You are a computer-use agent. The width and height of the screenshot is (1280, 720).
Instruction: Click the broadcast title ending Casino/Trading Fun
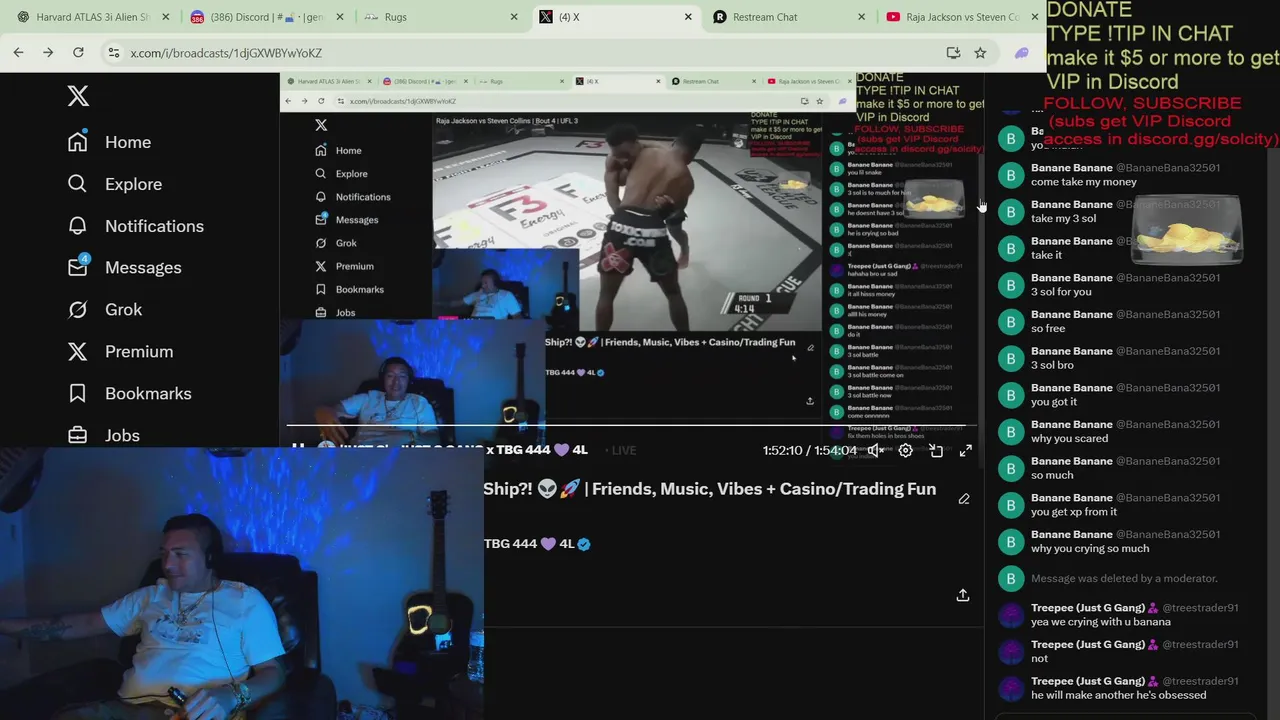click(710, 489)
